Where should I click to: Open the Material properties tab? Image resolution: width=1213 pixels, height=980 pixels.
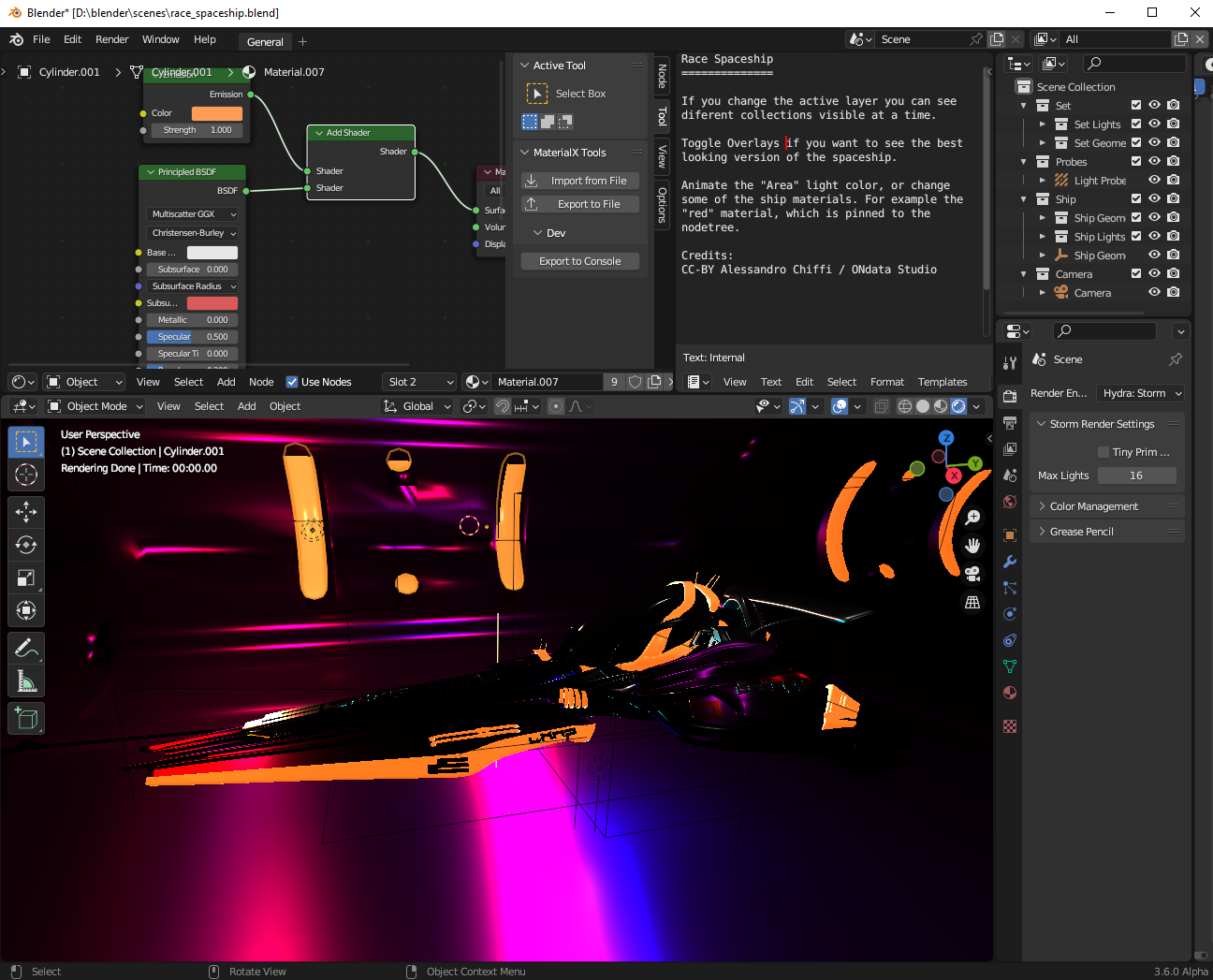[x=1010, y=693]
